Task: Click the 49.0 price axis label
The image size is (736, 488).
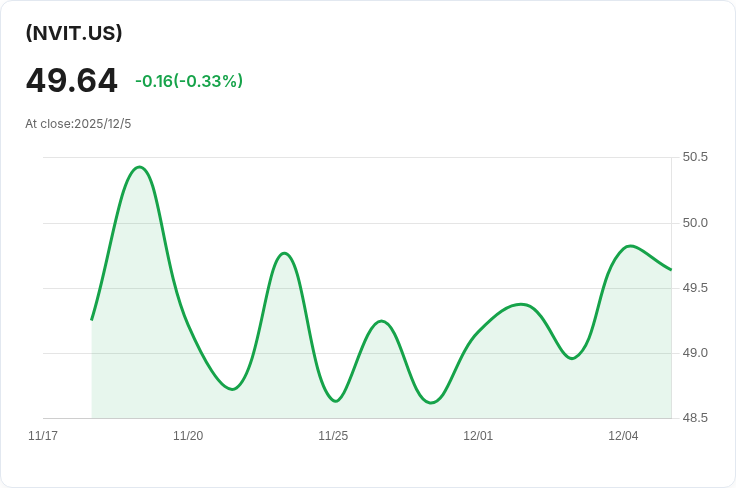Action: coord(695,353)
